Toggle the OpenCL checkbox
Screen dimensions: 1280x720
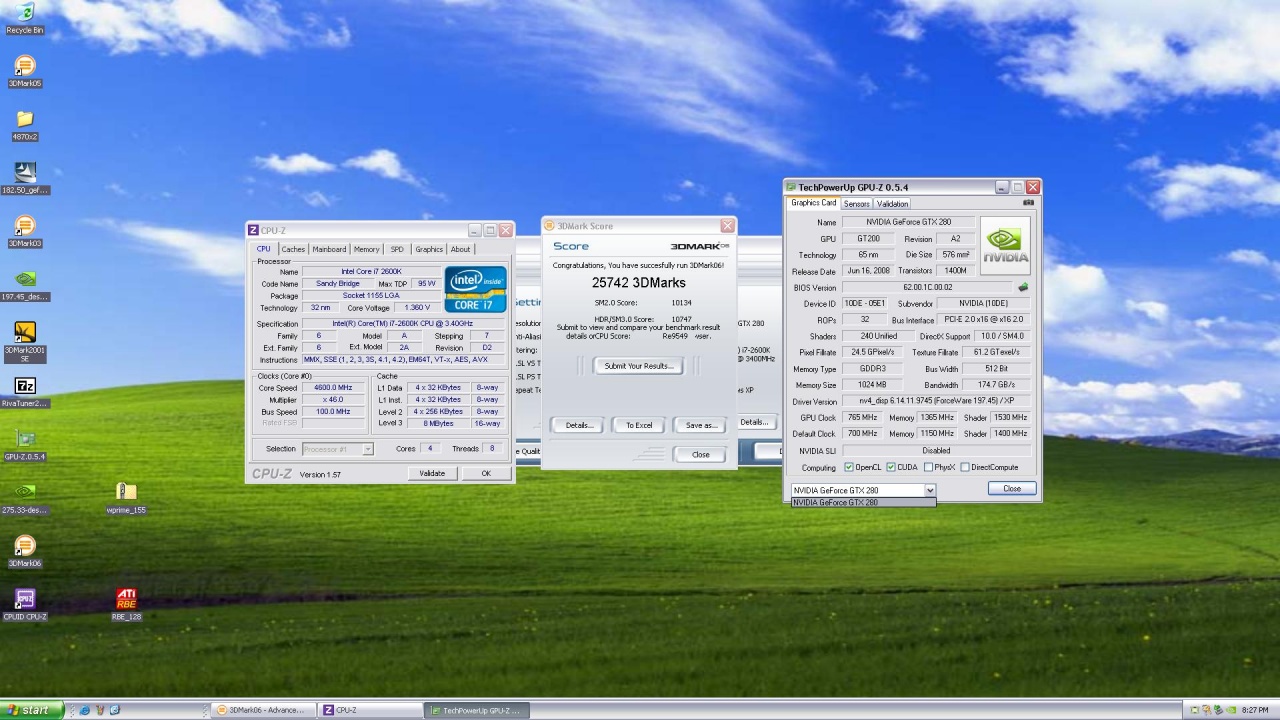[849, 467]
